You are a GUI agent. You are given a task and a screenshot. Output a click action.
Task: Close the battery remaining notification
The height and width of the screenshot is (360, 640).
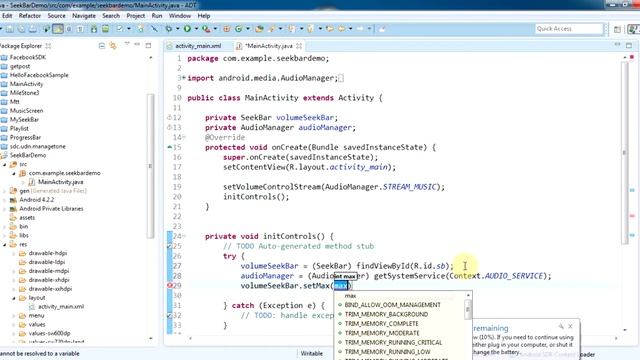(570, 327)
